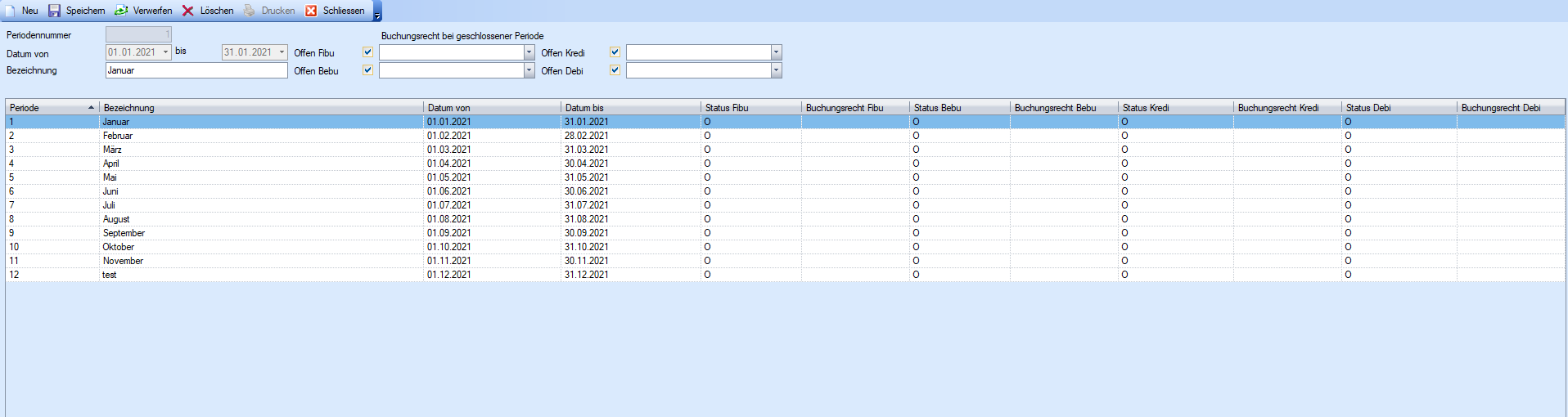Click the Status Fibu column header
This screenshot has width=1568, height=417.
tap(750, 108)
